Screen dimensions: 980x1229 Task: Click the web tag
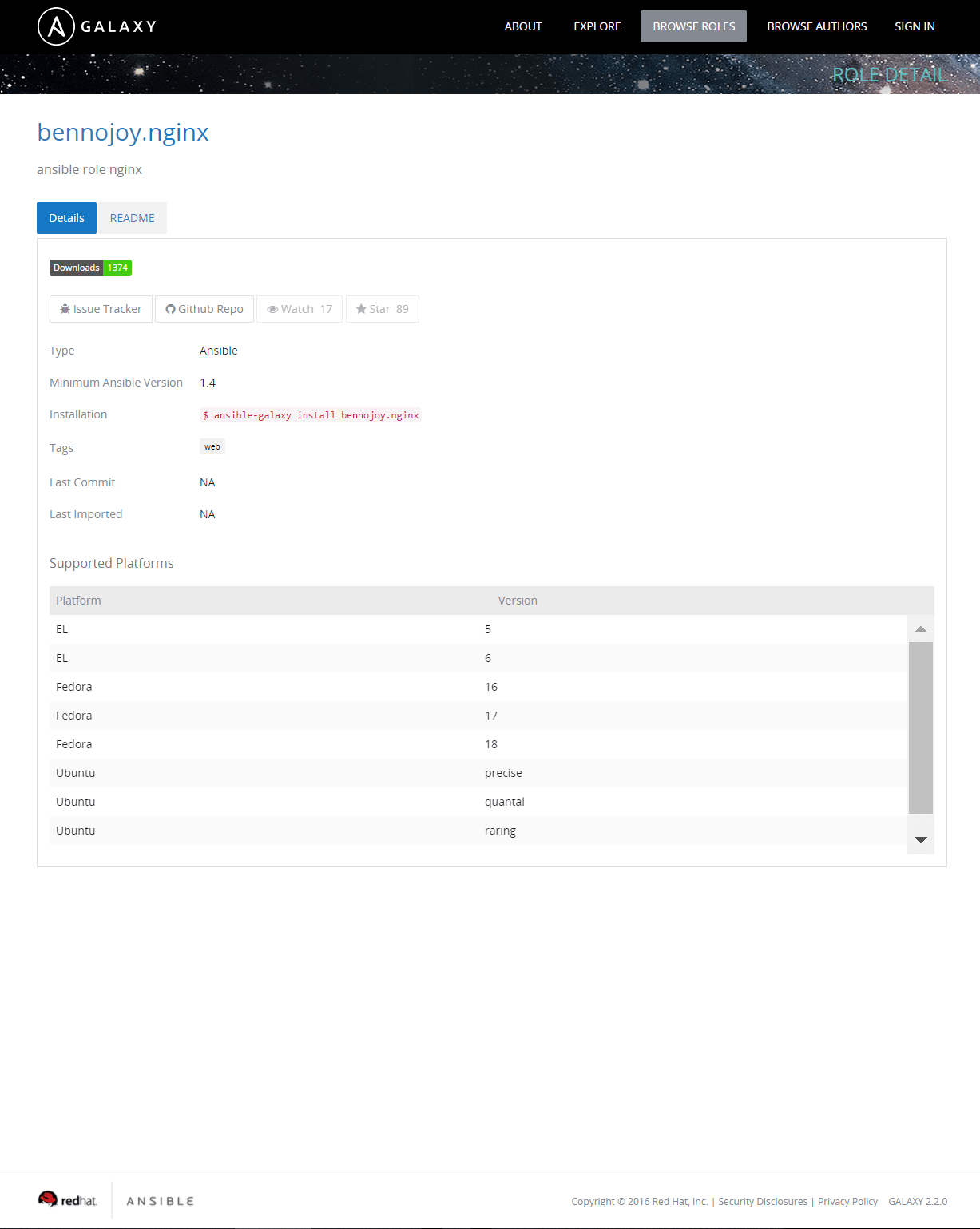[x=212, y=446]
